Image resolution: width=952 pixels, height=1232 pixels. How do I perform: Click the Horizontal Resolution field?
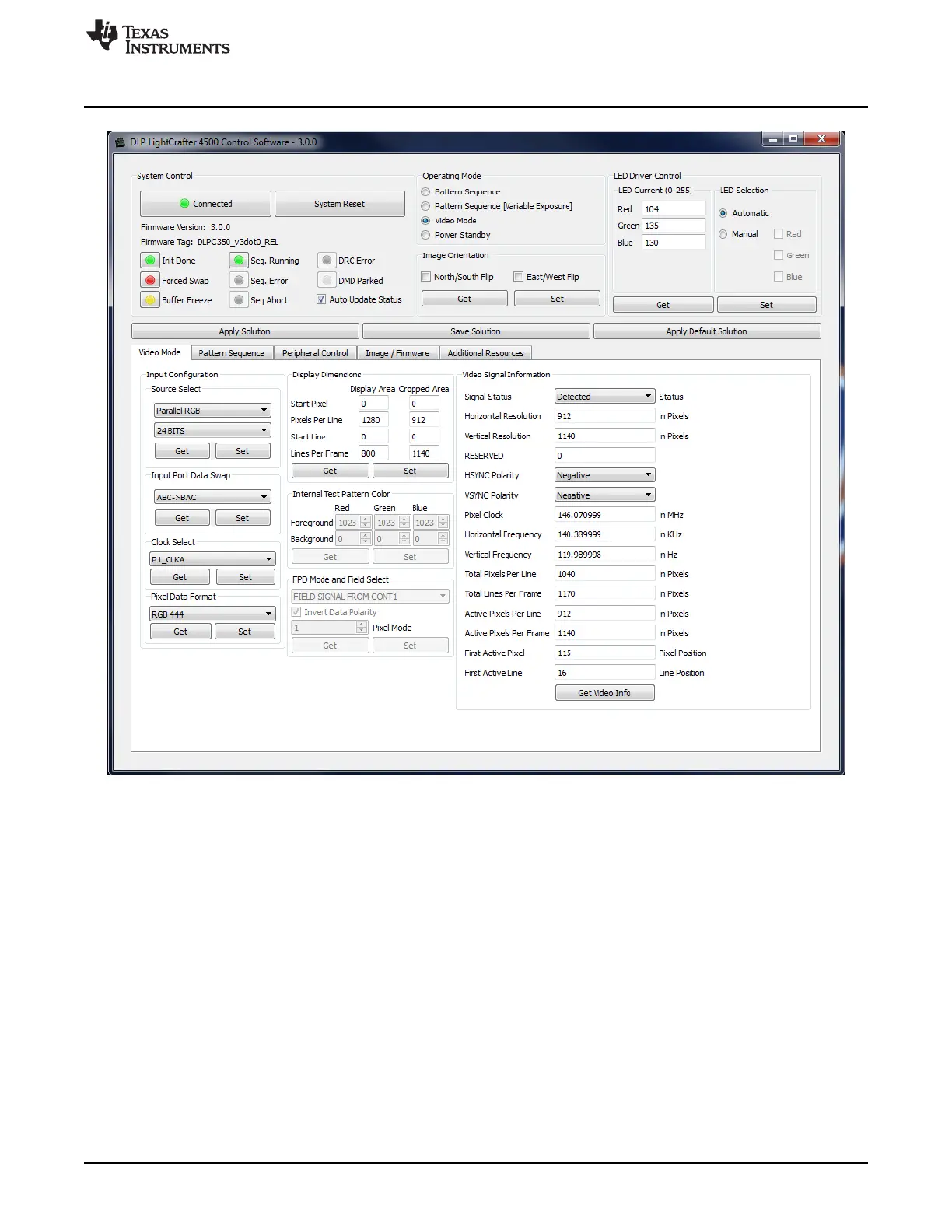[x=604, y=416]
